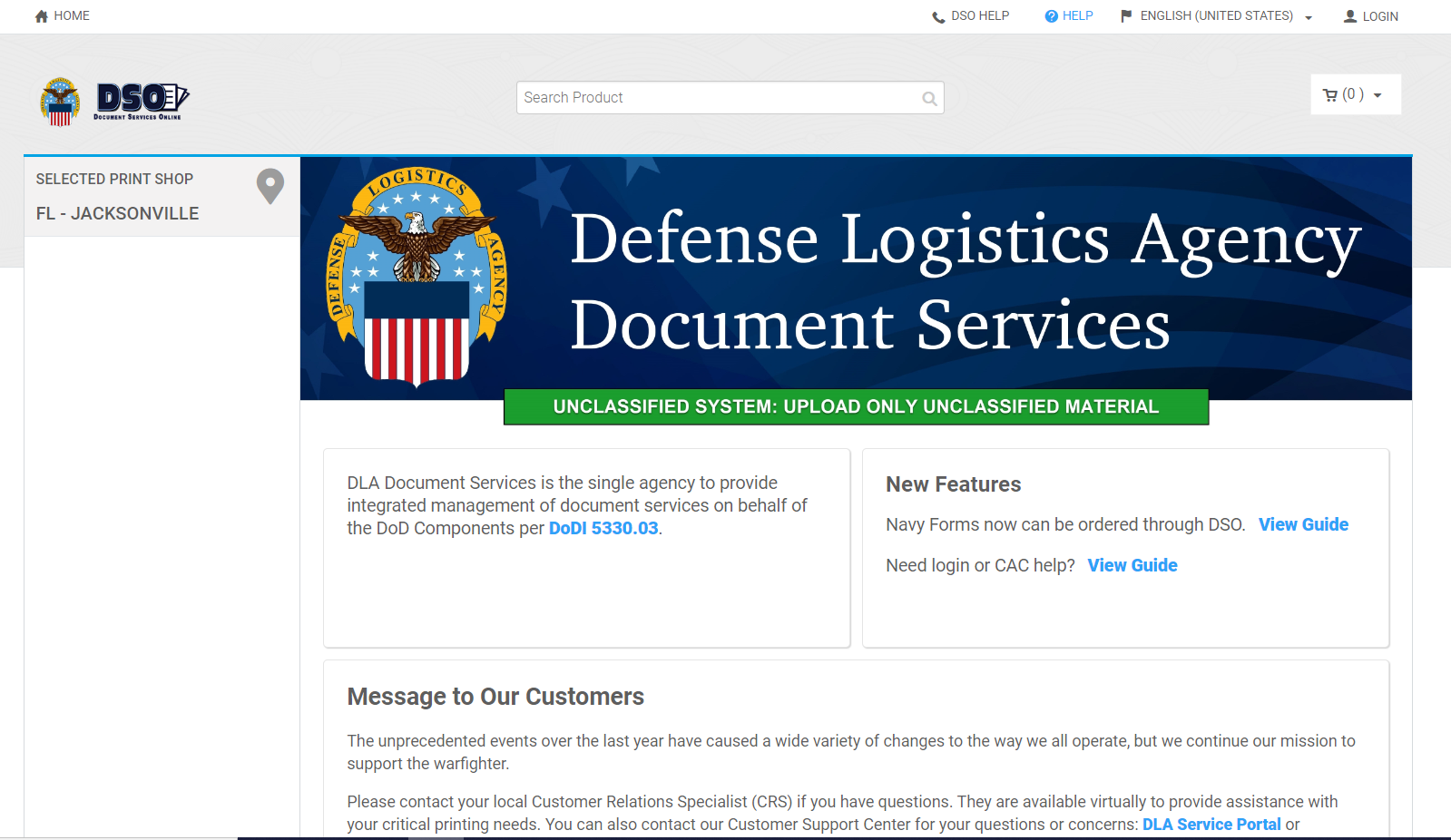This screenshot has height=840, width=1451.
Task: Click the Defense Logistics Agency banner image
Action: pyautogui.click(x=856, y=279)
